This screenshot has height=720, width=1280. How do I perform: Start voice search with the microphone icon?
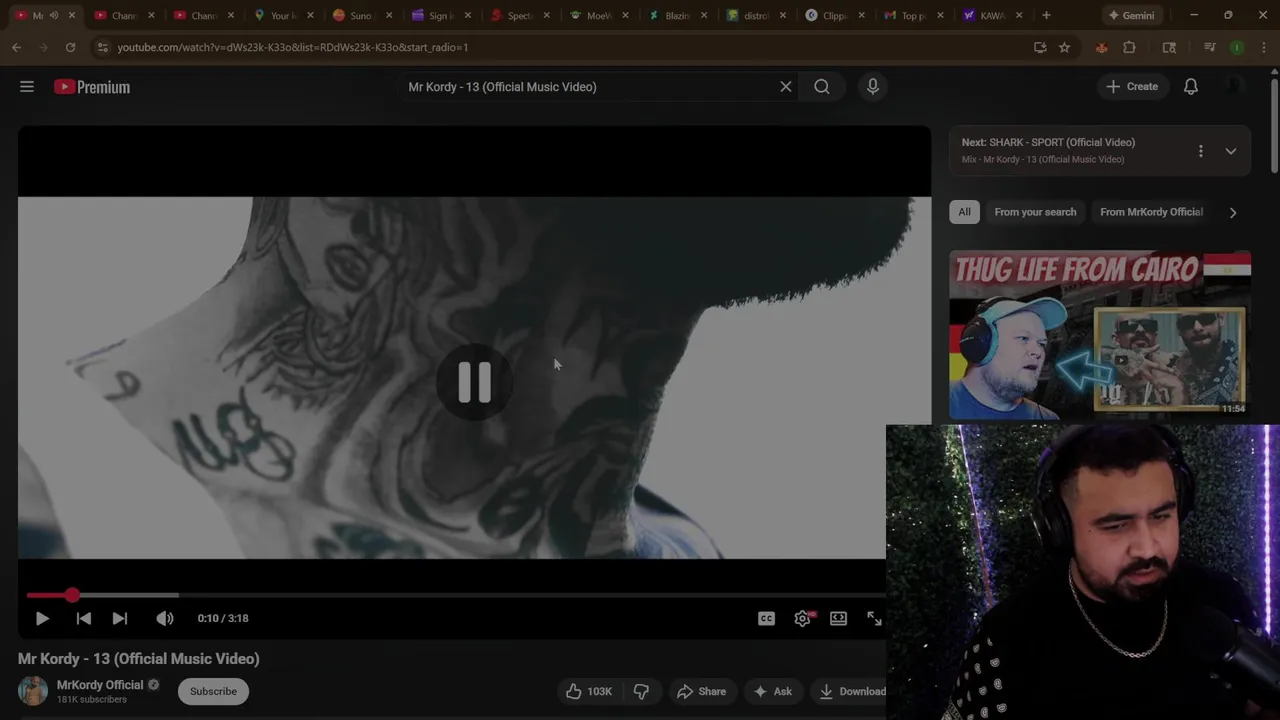[873, 87]
